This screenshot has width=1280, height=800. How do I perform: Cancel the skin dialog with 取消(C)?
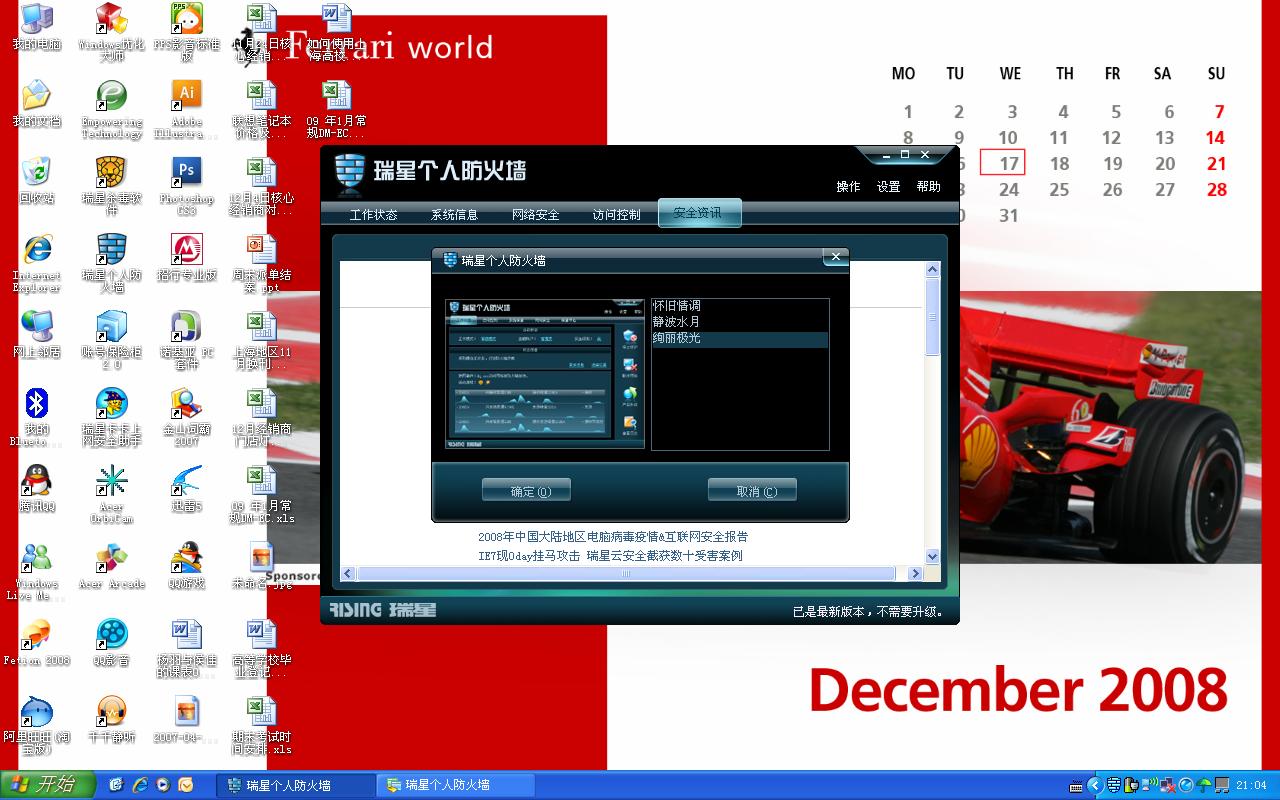tap(752, 491)
